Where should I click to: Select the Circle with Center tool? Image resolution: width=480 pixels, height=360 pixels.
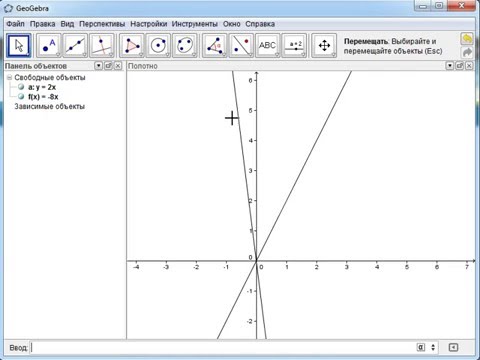[158, 45]
